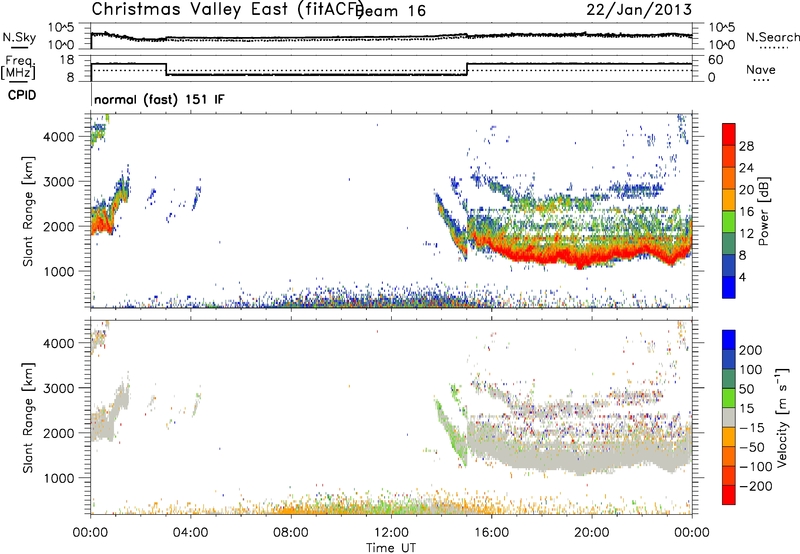Click the 'Power [dB]' colorbar title
This screenshot has height=554, width=800.
point(764,211)
